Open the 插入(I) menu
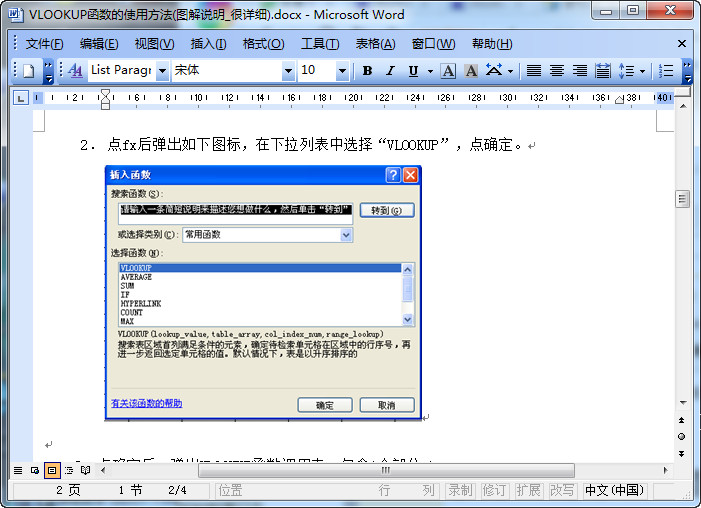The image size is (701, 508). click(x=208, y=44)
